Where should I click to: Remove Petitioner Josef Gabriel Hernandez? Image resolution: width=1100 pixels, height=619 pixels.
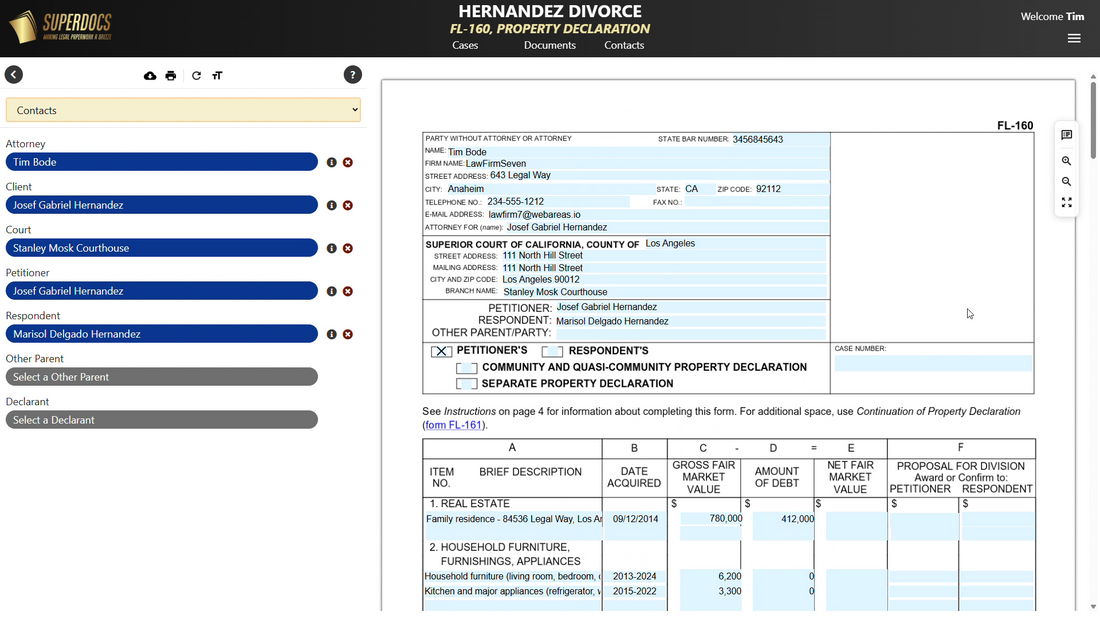pyautogui.click(x=348, y=291)
